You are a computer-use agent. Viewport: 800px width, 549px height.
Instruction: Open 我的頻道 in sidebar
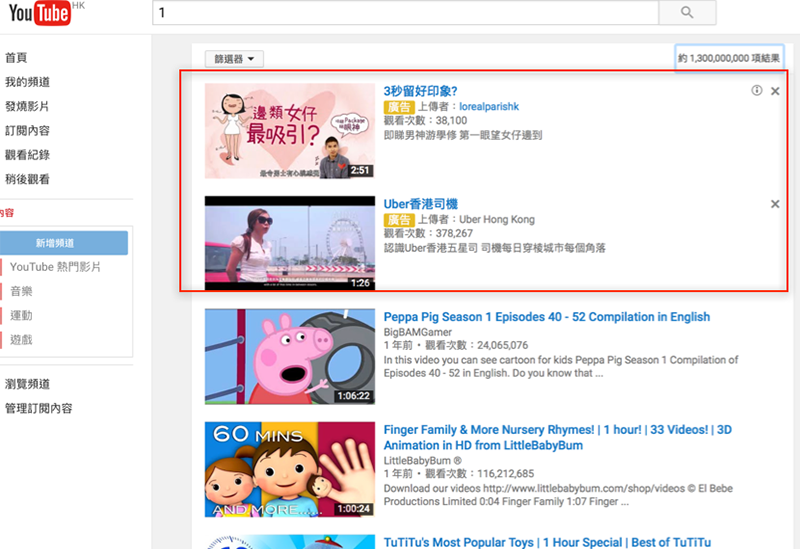(28, 82)
